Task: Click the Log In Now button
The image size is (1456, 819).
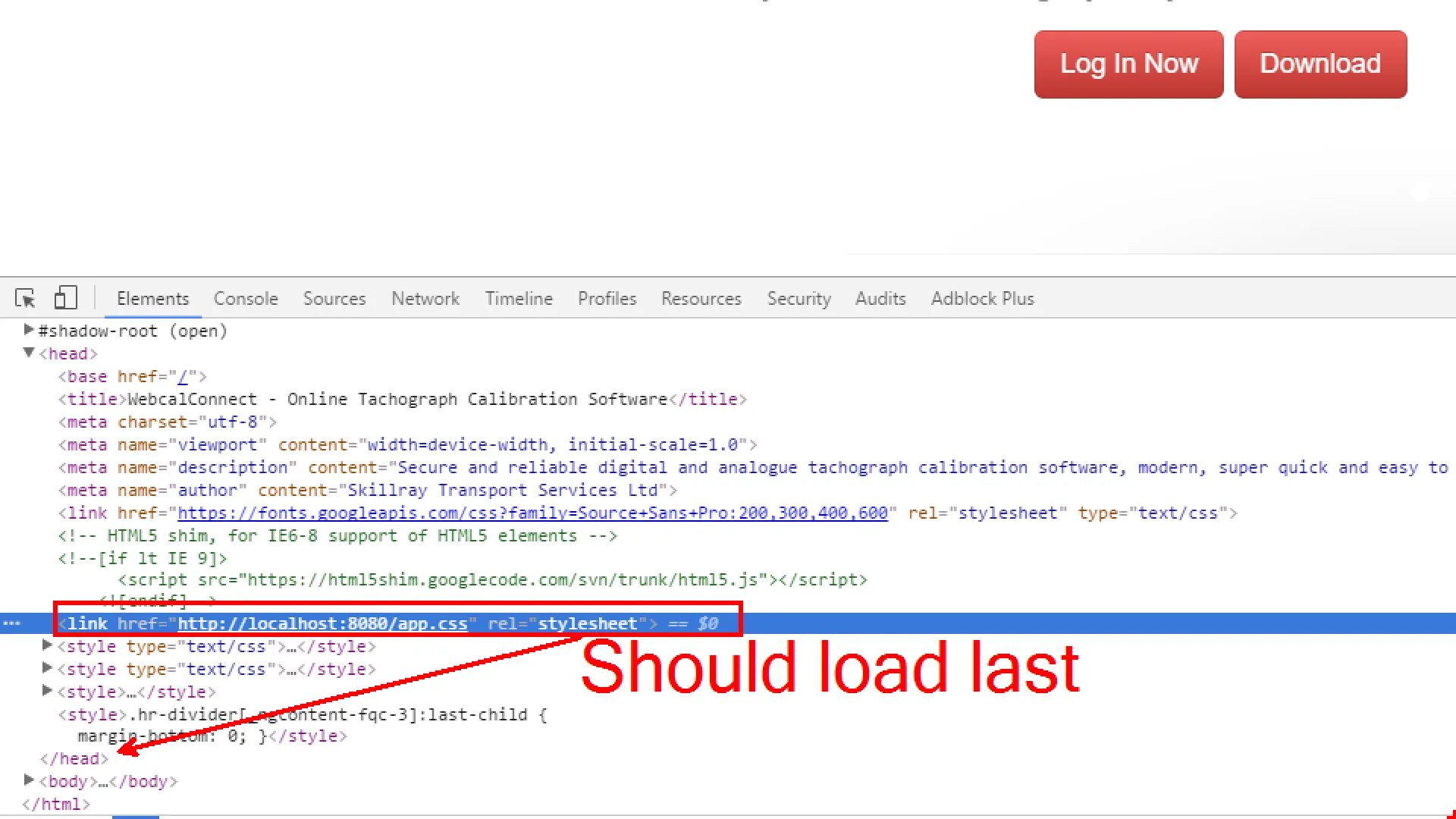Action: pyautogui.click(x=1128, y=64)
